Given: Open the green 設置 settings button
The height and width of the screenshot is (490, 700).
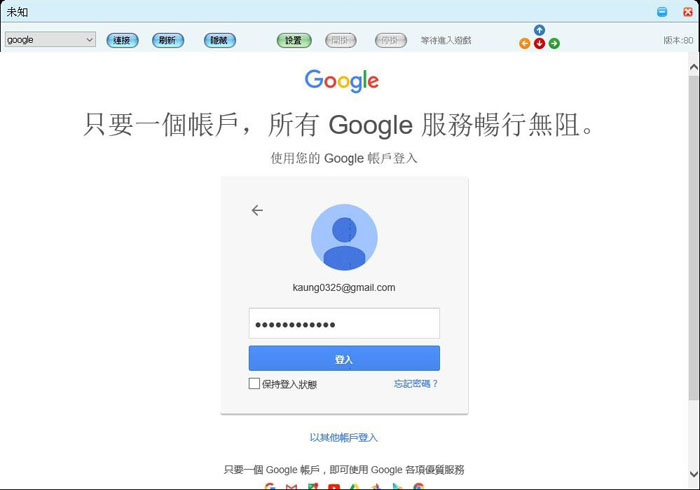Looking at the screenshot, I should 294,40.
